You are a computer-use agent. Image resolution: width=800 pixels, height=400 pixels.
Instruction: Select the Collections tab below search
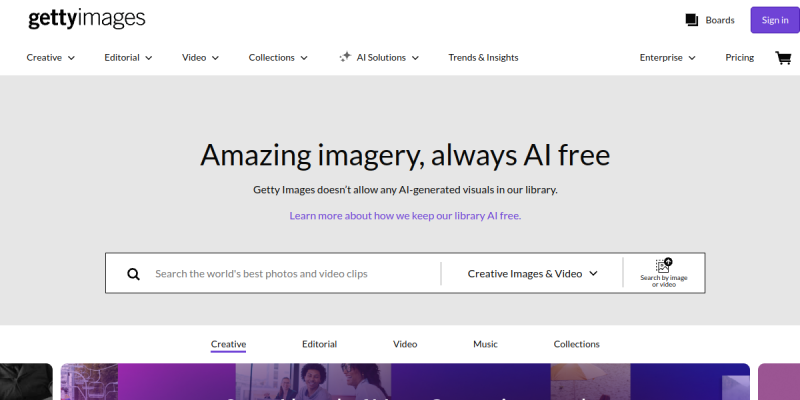pyautogui.click(x=577, y=344)
